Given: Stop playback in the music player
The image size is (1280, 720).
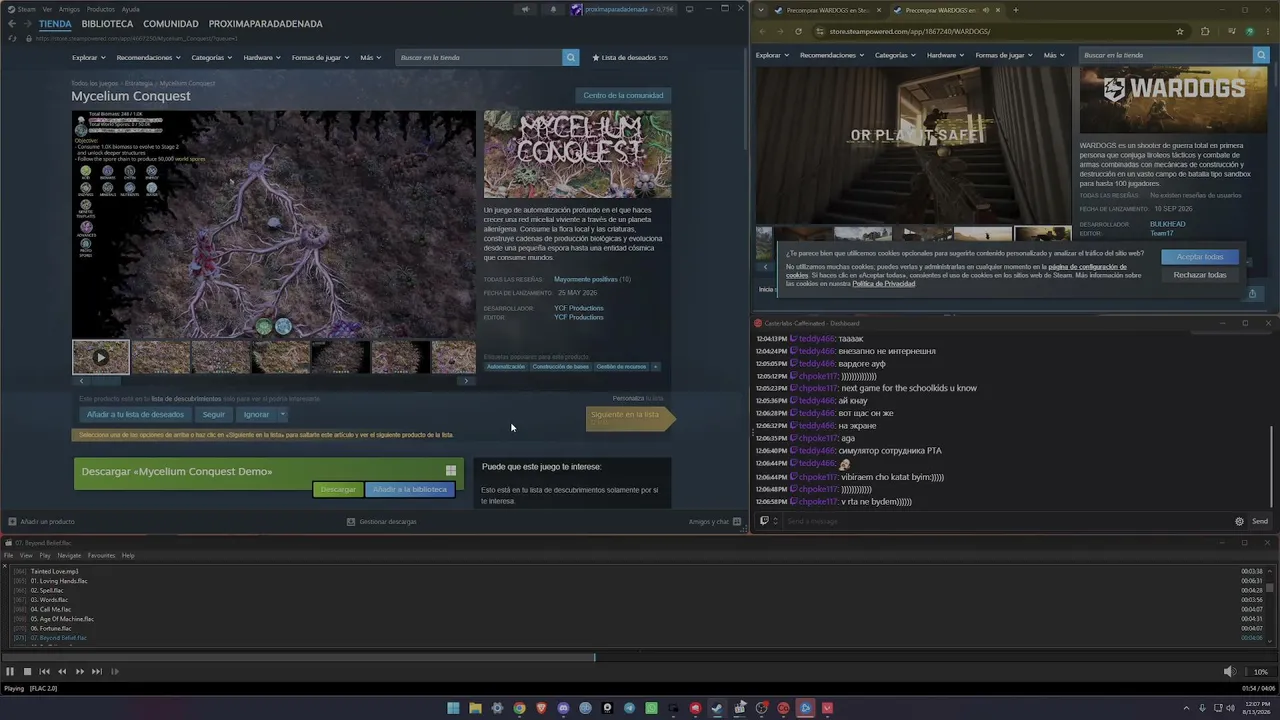Looking at the screenshot, I should point(27,672).
